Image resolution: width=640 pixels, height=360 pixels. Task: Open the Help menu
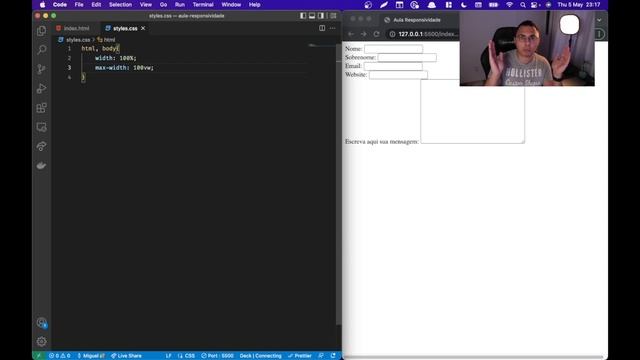254,4
